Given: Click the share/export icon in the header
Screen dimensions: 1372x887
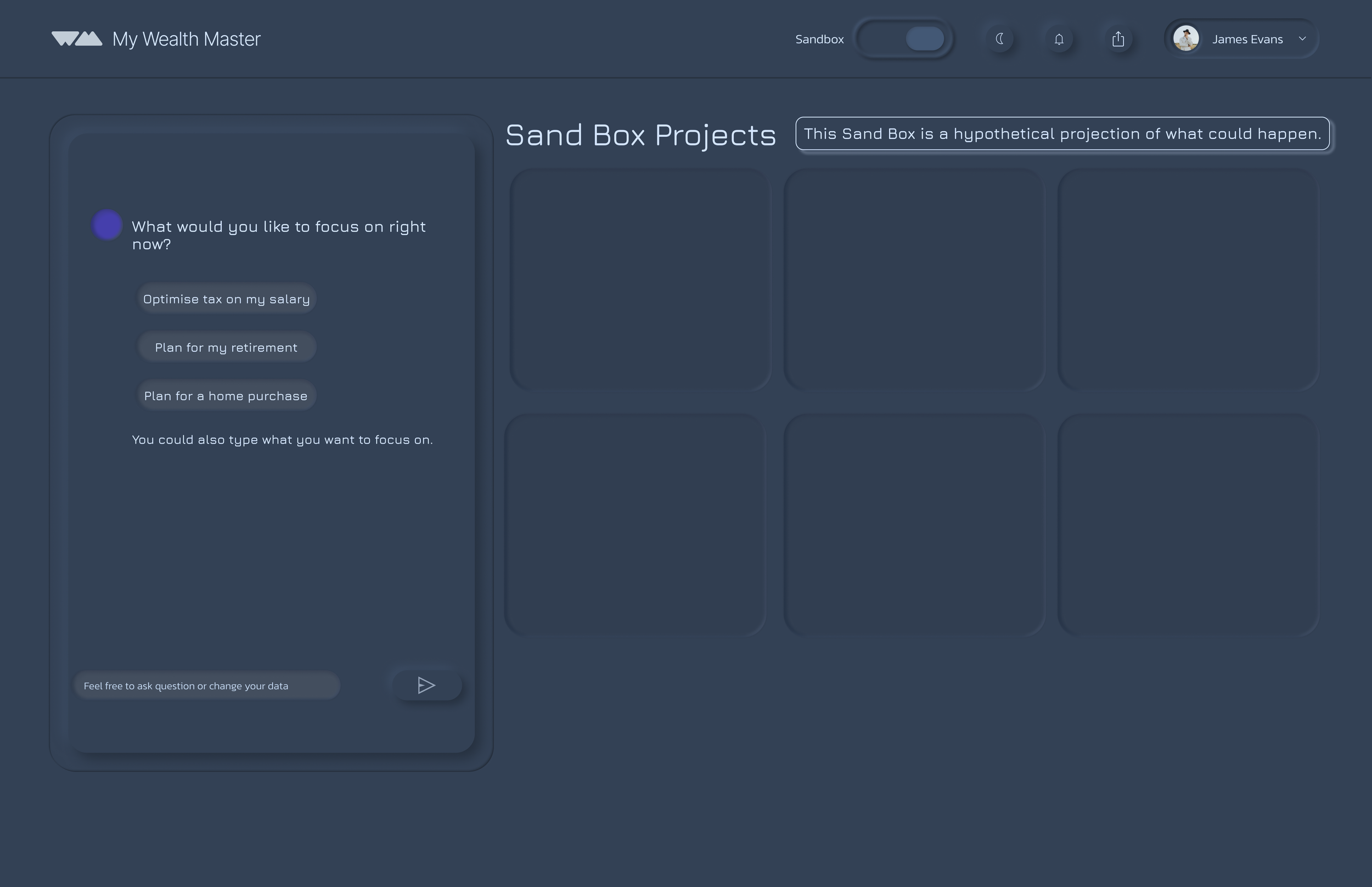Looking at the screenshot, I should pyautogui.click(x=1118, y=38).
